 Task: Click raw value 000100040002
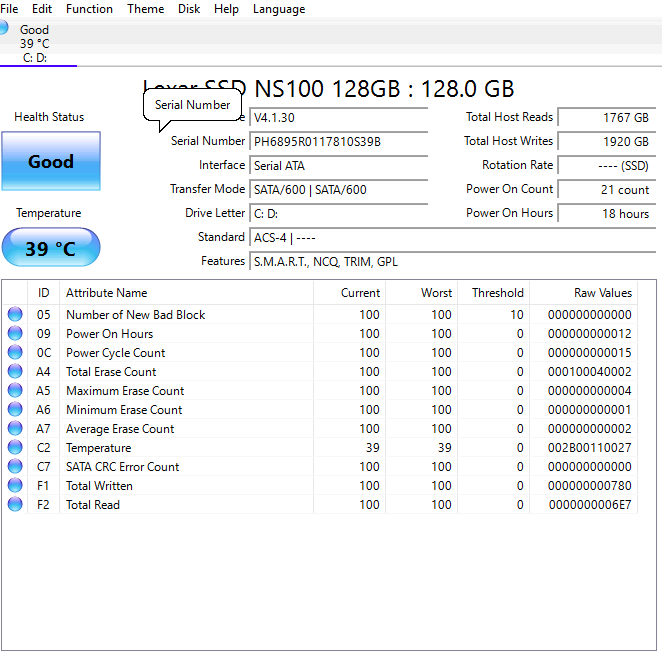point(589,372)
